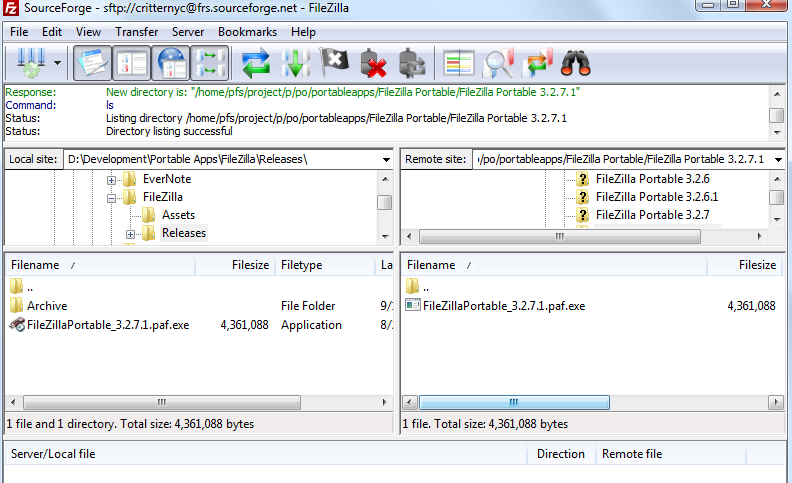
Task: Toggle the message log display
Action: click(92, 63)
